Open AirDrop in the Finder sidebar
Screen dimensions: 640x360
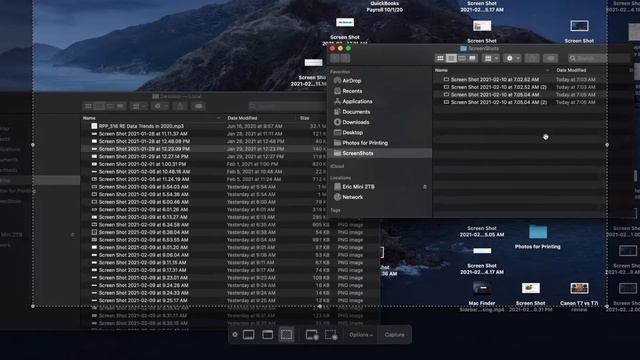click(352, 81)
